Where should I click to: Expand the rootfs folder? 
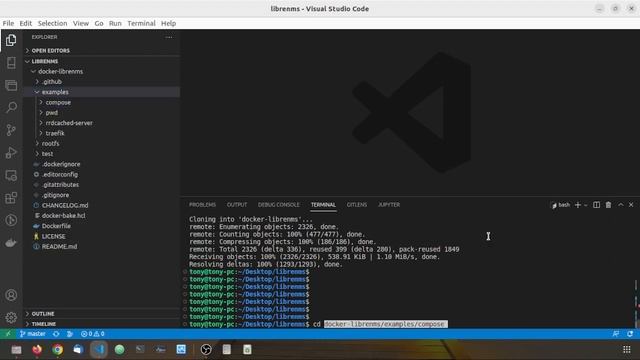[x=51, y=144]
